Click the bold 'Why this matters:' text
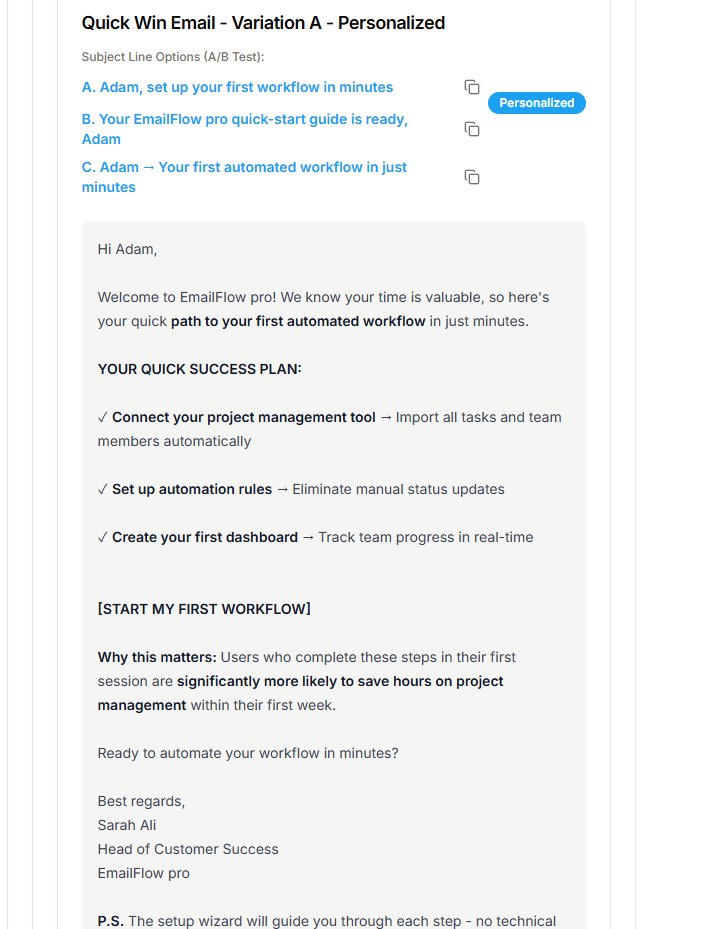 tap(157, 657)
